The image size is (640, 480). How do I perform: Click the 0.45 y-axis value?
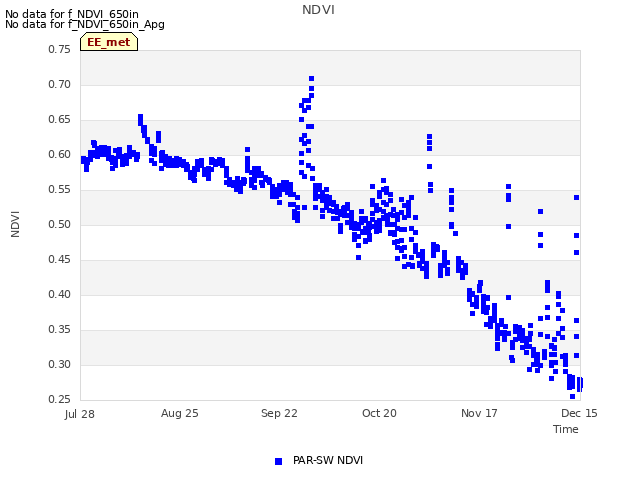pos(60,260)
